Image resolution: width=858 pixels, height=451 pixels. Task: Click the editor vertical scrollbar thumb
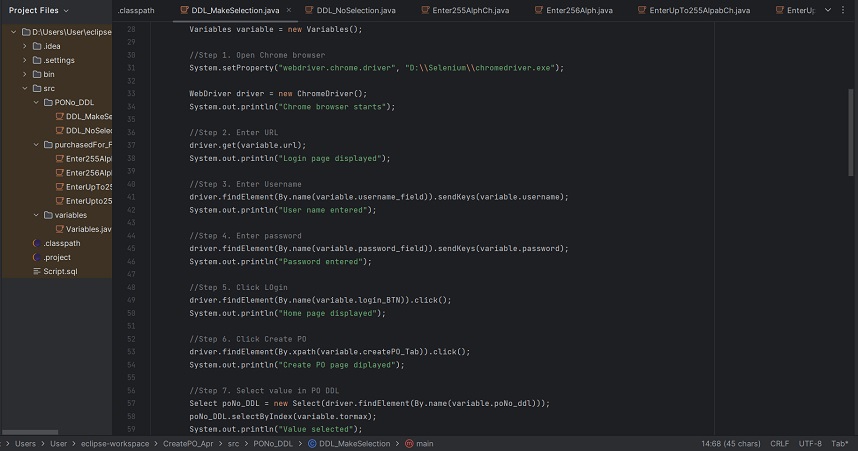(850, 132)
